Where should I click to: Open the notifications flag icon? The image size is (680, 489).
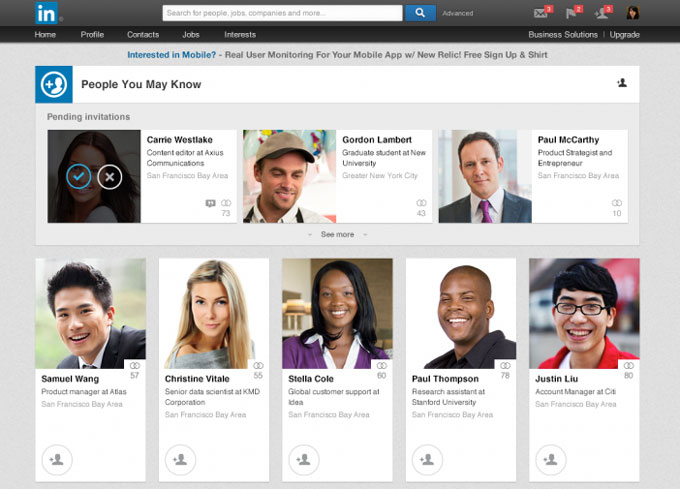(x=572, y=13)
